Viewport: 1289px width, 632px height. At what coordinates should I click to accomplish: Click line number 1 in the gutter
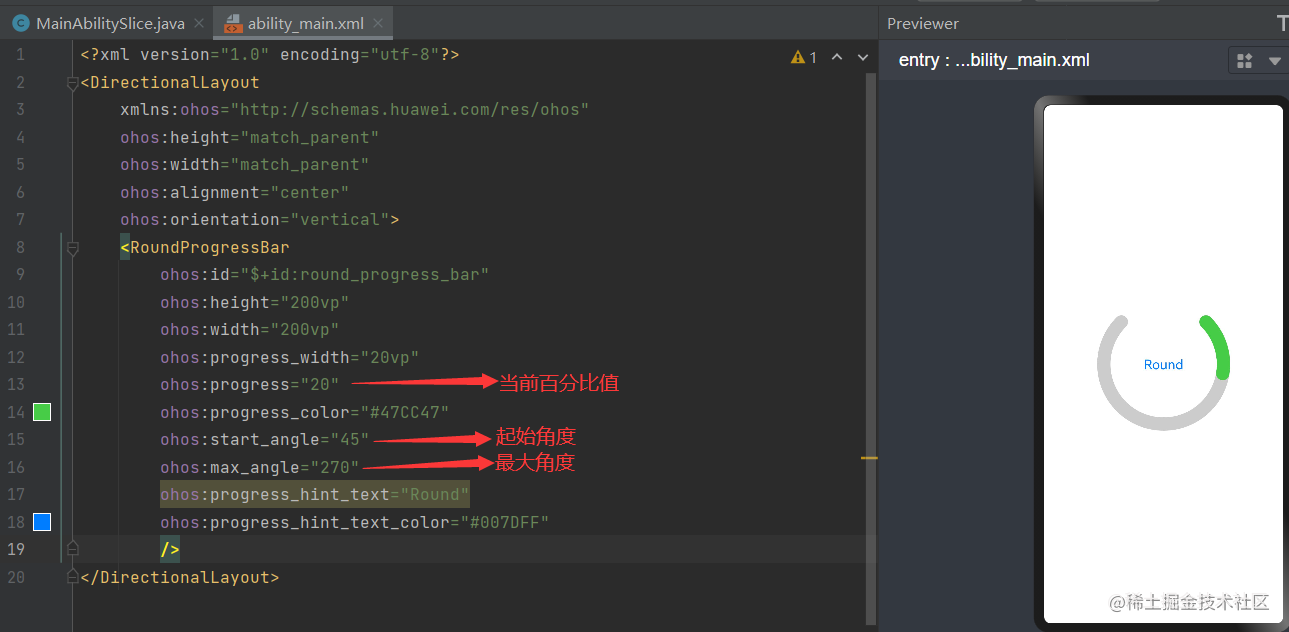click(20, 55)
